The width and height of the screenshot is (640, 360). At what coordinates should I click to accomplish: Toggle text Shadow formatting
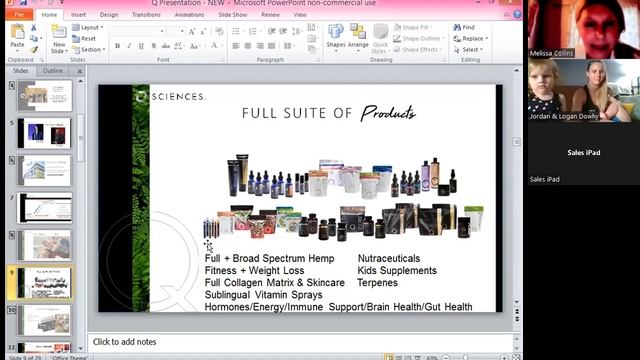click(153, 46)
